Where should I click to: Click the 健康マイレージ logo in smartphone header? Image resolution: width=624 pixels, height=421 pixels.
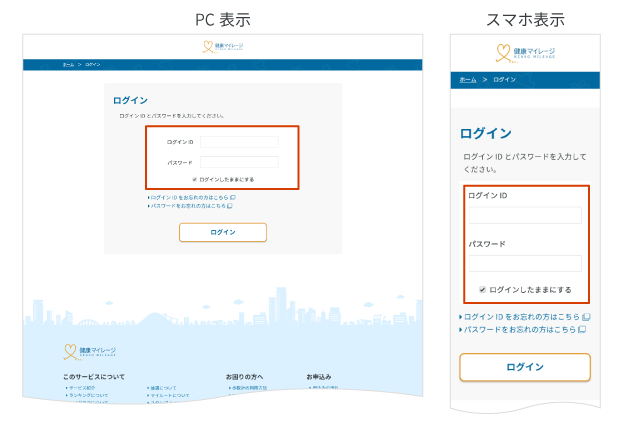point(525,53)
